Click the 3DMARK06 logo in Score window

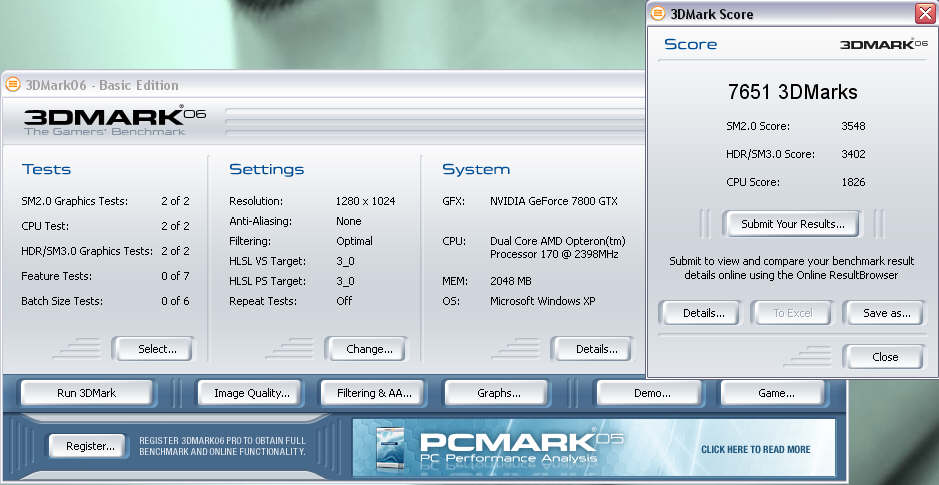tap(884, 44)
